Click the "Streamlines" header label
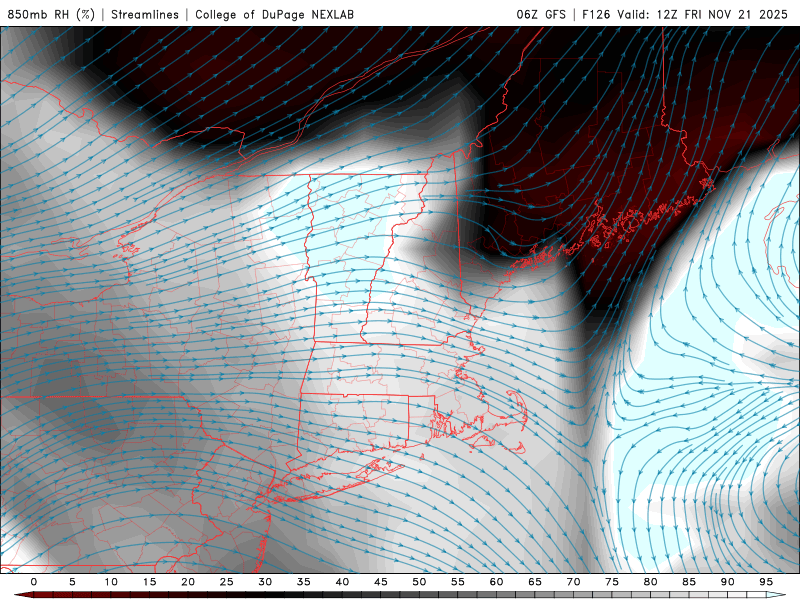 (x=145, y=14)
